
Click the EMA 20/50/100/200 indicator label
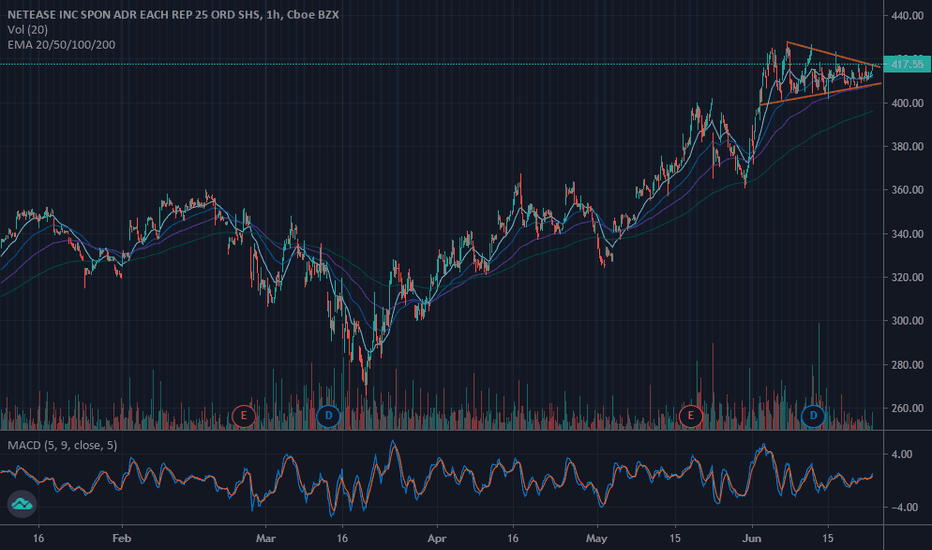pos(61,45)
